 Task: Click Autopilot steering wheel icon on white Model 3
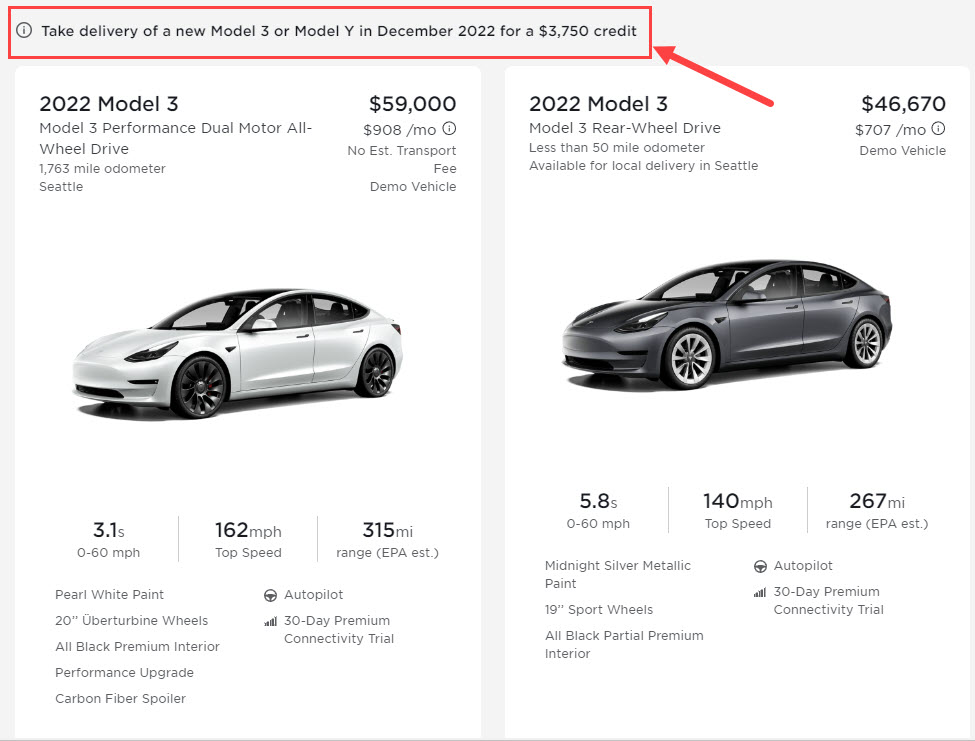(270, 595)
